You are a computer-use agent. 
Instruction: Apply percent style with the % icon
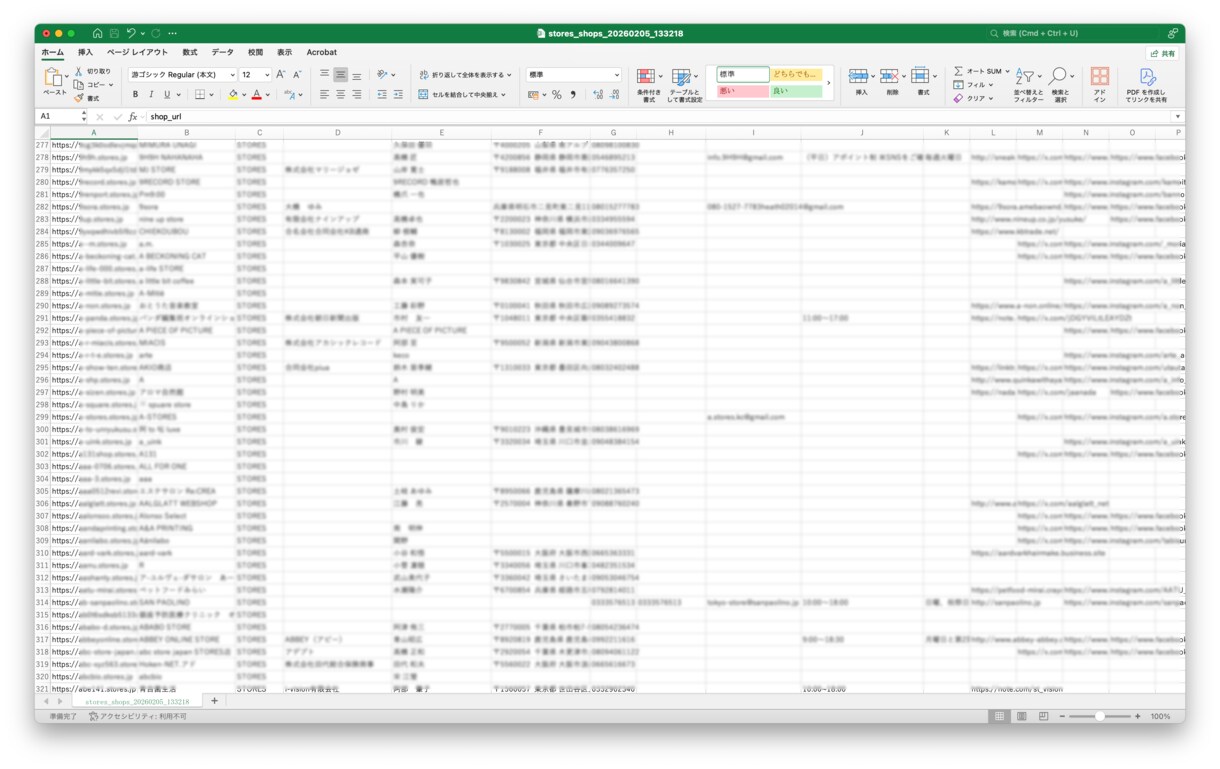pyautogui.click(x=557, y=95)
